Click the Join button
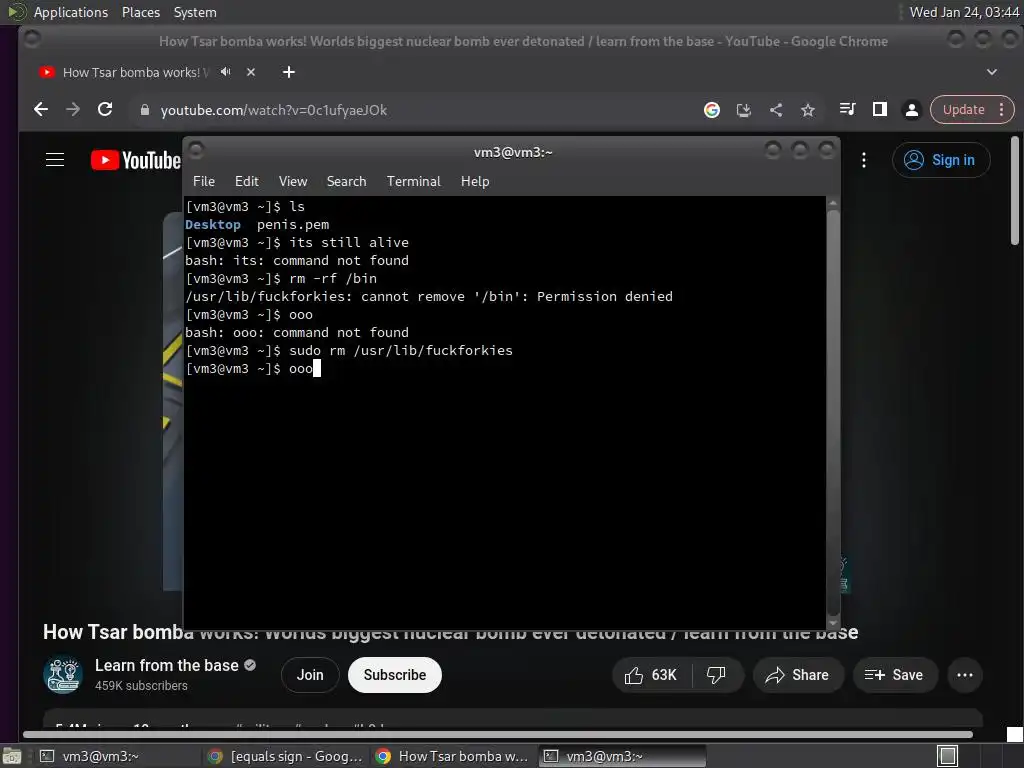The height and width of the screenshot is (768, 1024). [x=310, y=675]
